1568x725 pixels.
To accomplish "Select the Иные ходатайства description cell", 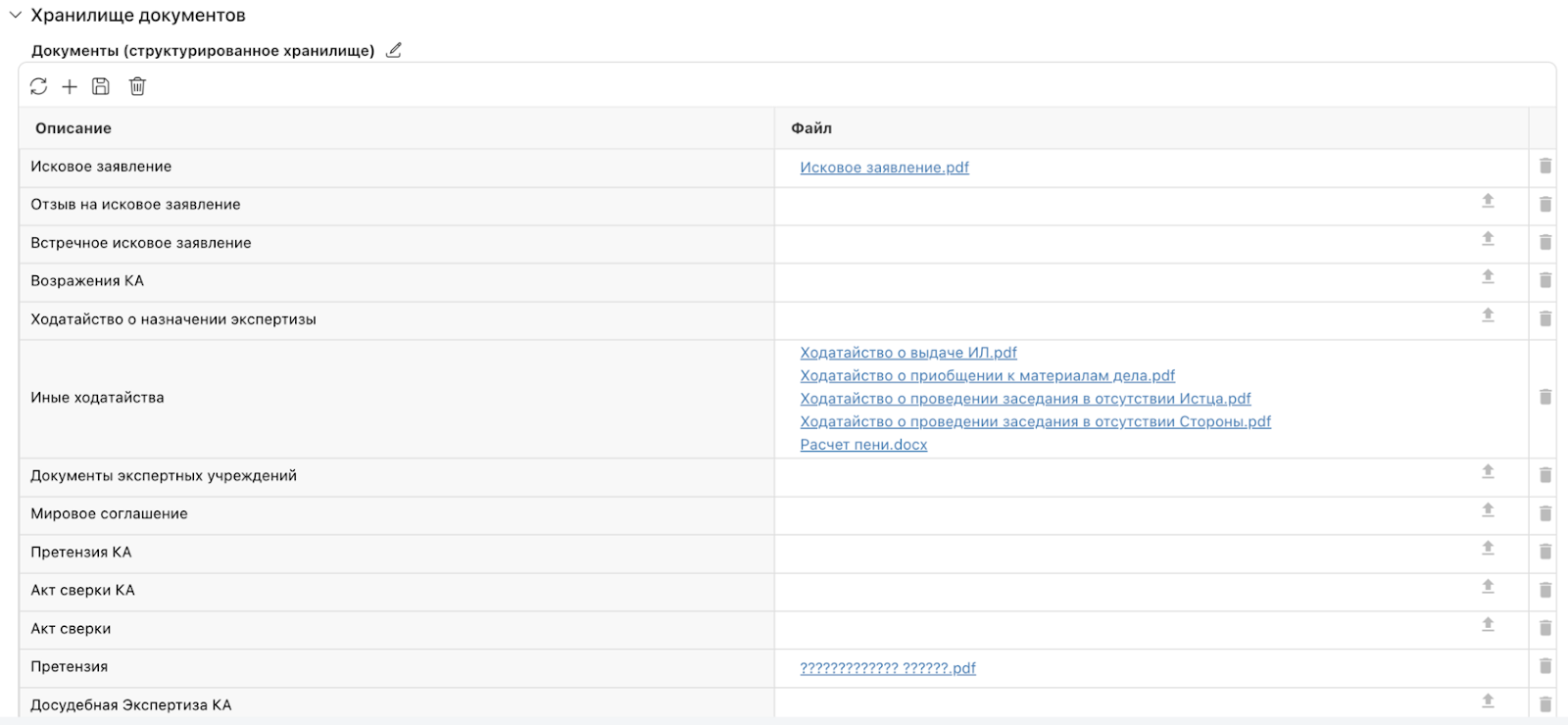I will point(397,399).
